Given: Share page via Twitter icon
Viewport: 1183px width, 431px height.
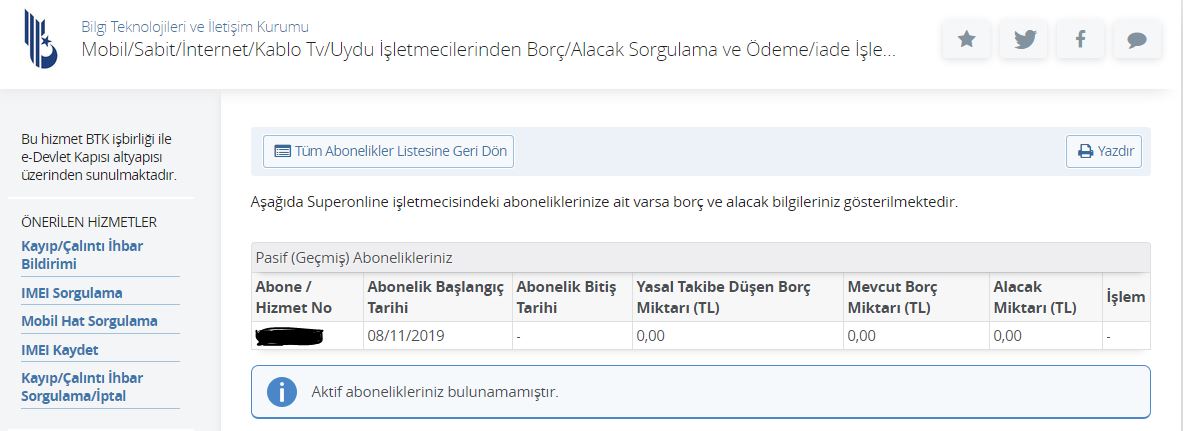Looking at the screenshot, I should tap(1024, 39).
